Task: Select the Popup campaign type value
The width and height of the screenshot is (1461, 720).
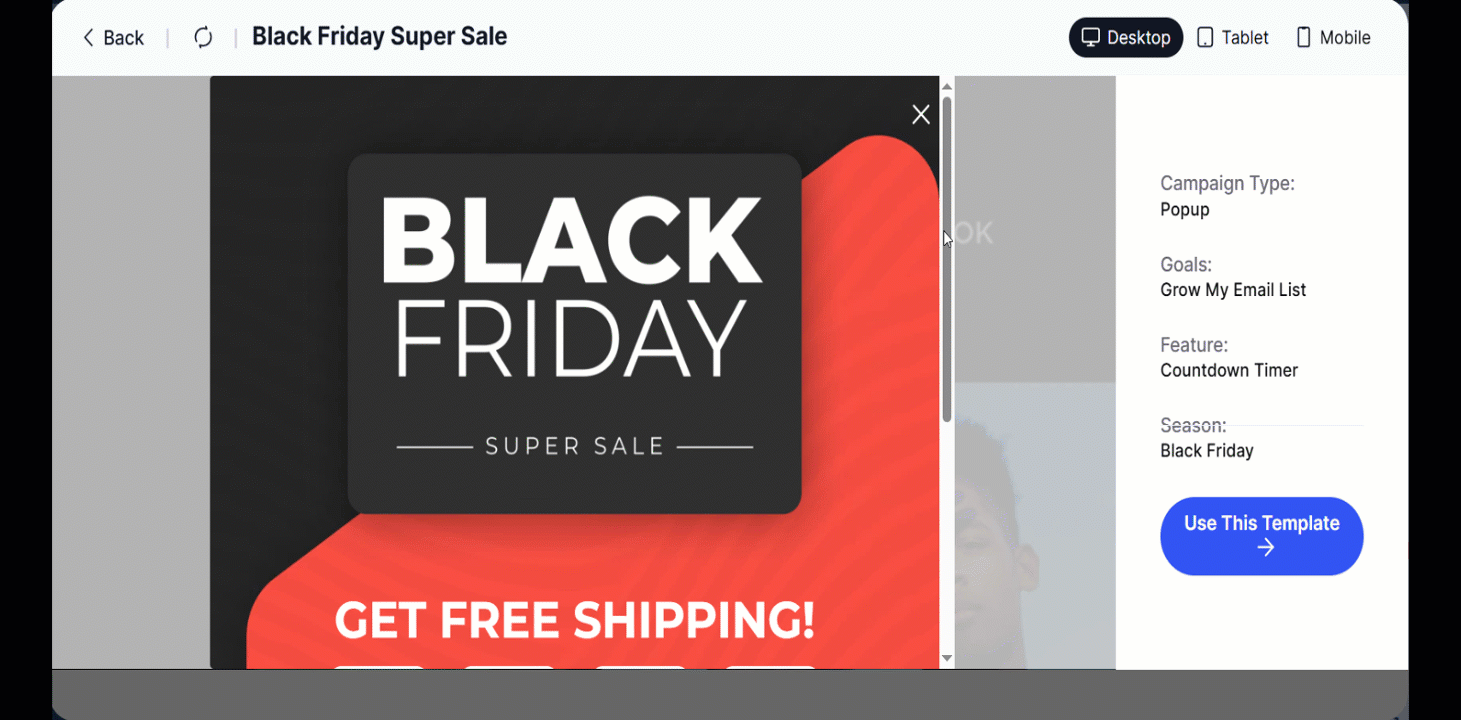Action: pos(1185,210)
